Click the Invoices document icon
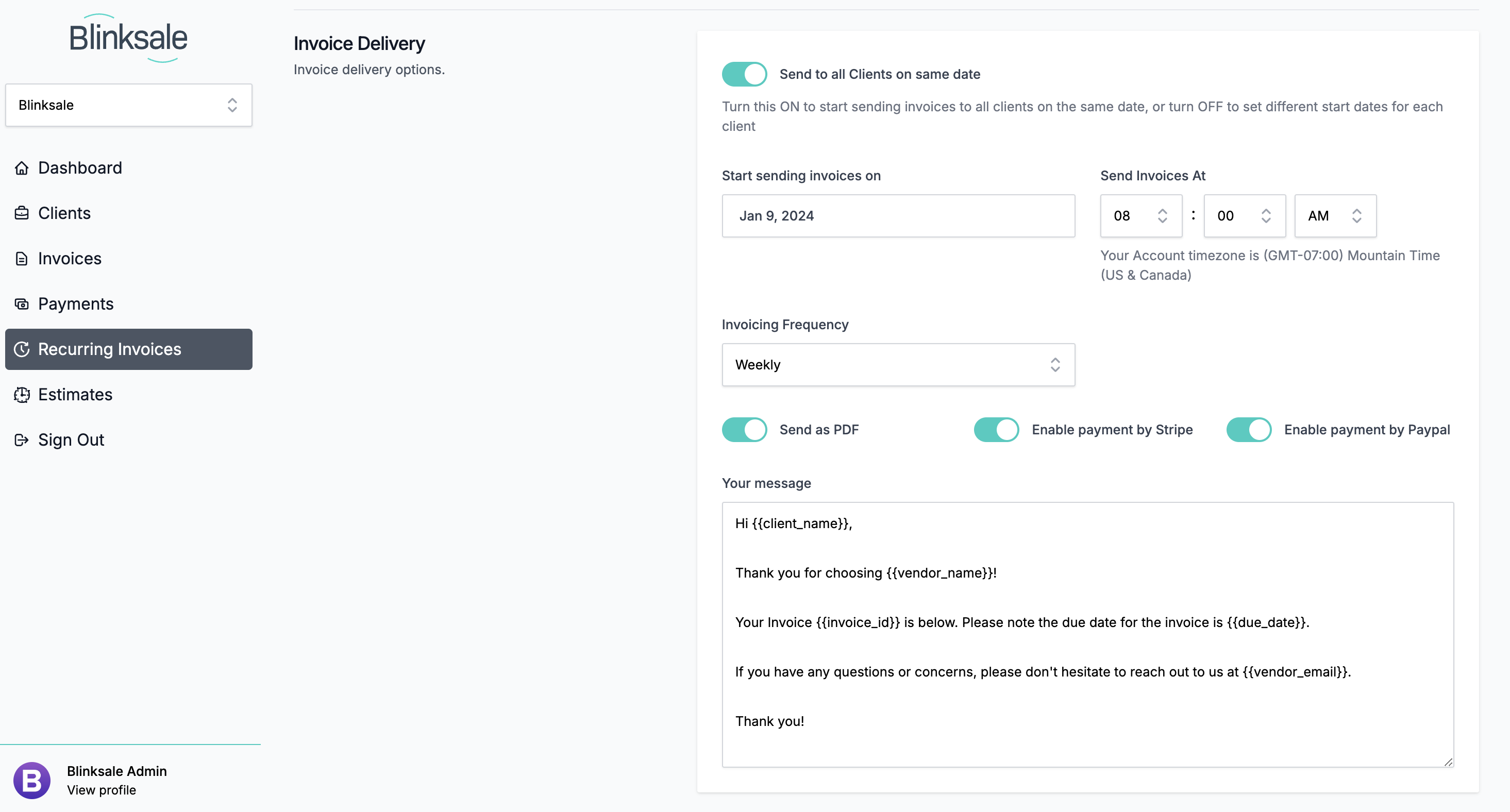 22,258
